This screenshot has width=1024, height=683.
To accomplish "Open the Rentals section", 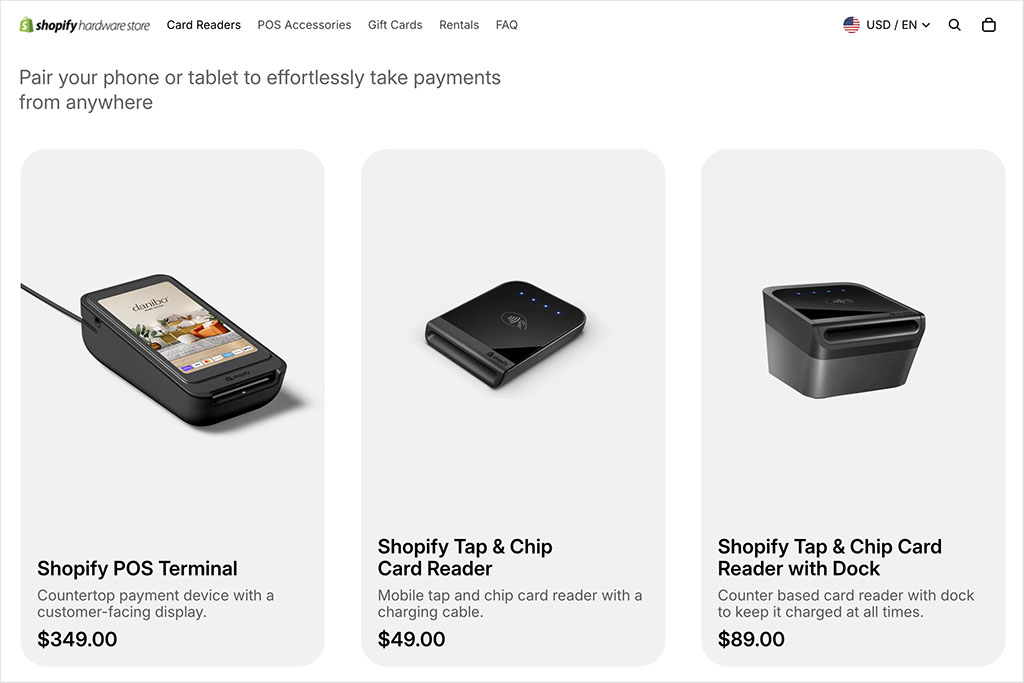I will tap(459, 24).
